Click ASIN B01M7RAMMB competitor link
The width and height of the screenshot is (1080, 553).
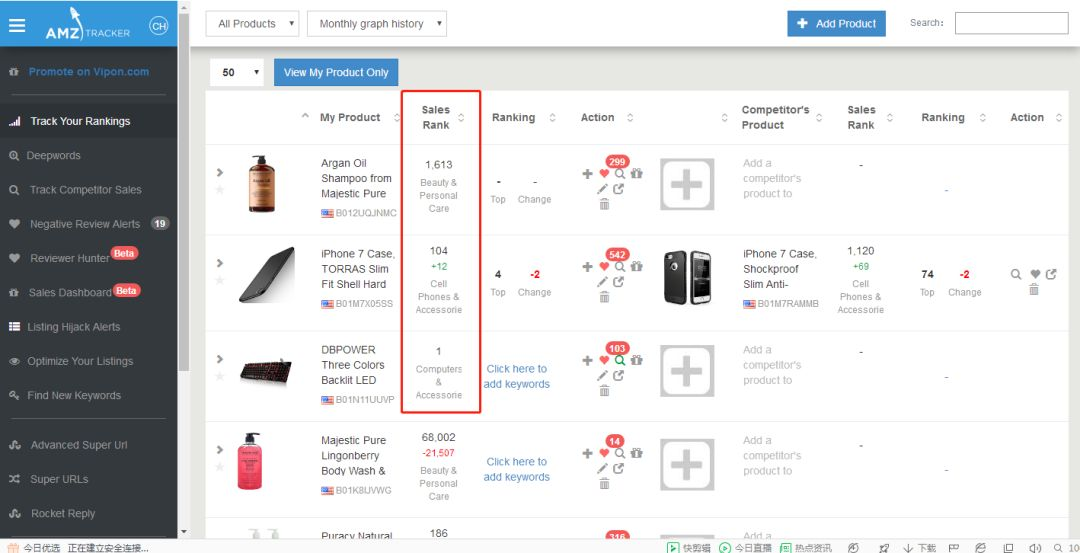(788, 304)
